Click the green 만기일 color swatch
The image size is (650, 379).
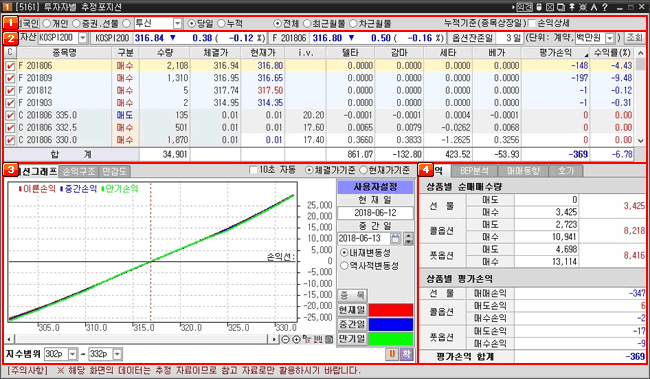[x=390, y=339]
